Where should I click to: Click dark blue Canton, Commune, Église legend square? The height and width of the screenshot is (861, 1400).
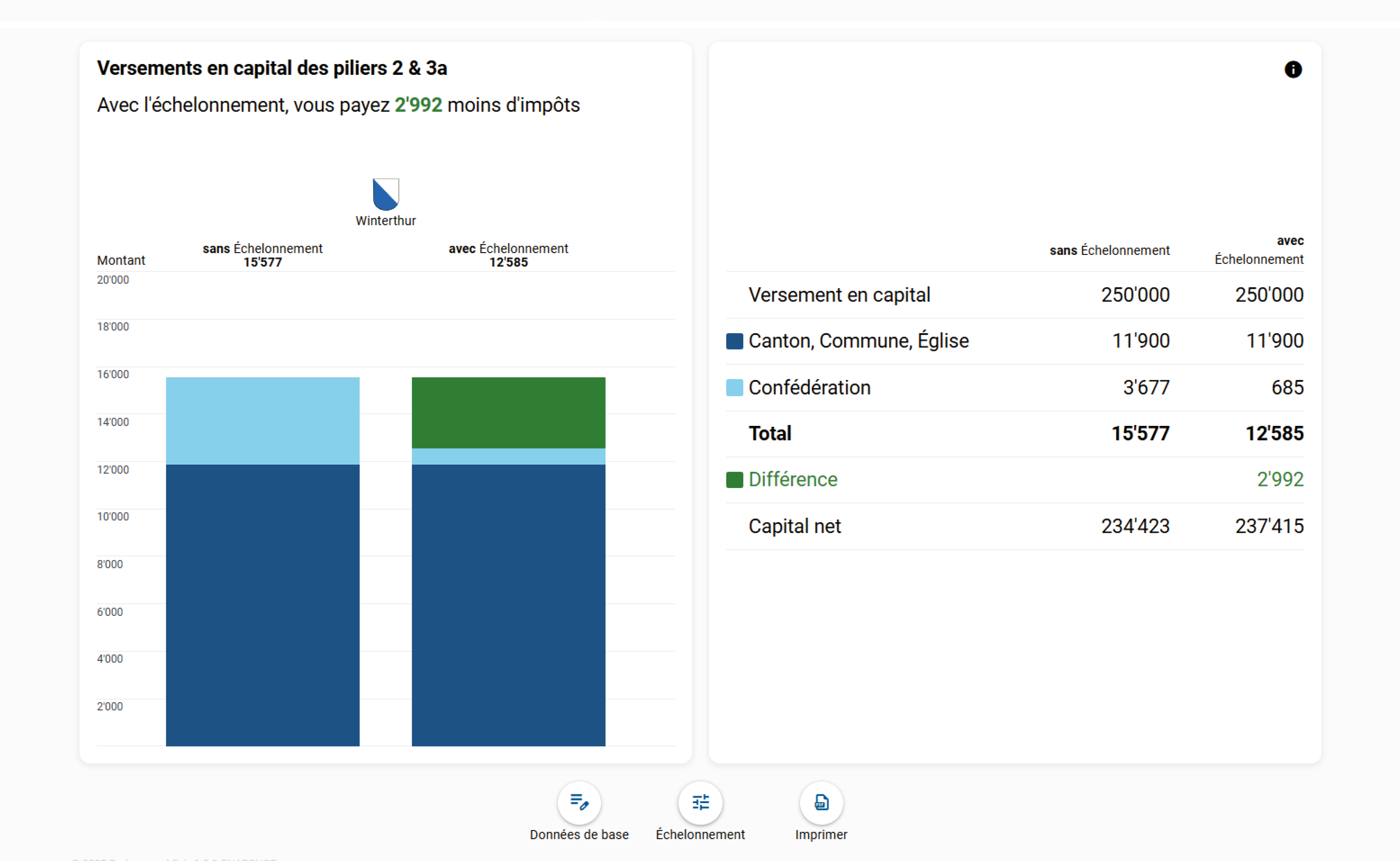pos(734,341)
